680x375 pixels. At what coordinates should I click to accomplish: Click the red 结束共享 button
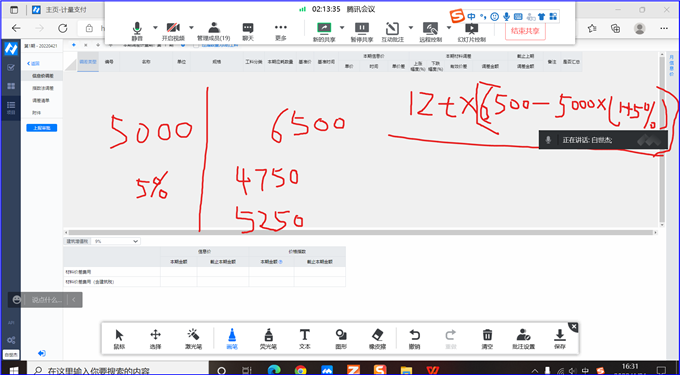525,31
